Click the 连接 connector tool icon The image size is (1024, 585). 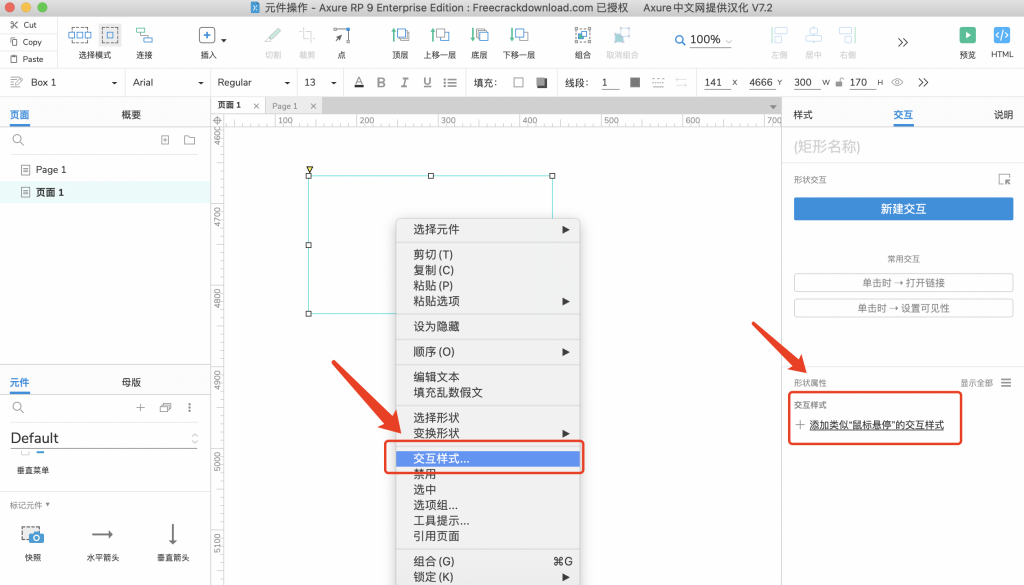[x=144, y=36]
